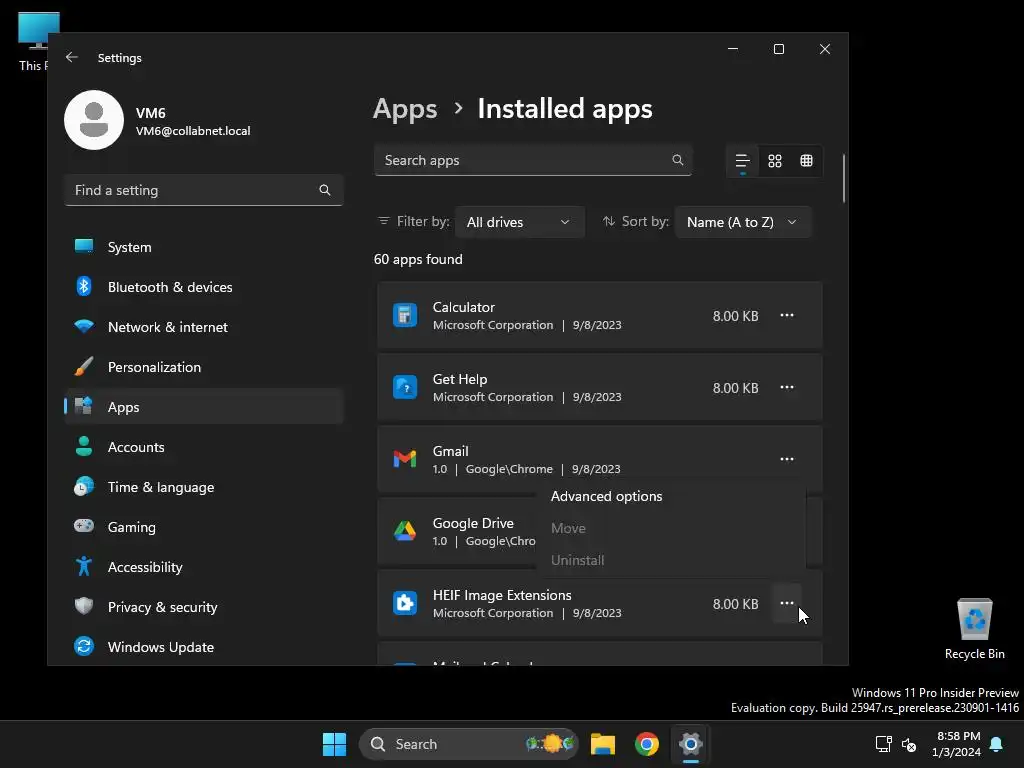Click the Windows Start button
The image size is (1024, 768).
pos(334,744)
